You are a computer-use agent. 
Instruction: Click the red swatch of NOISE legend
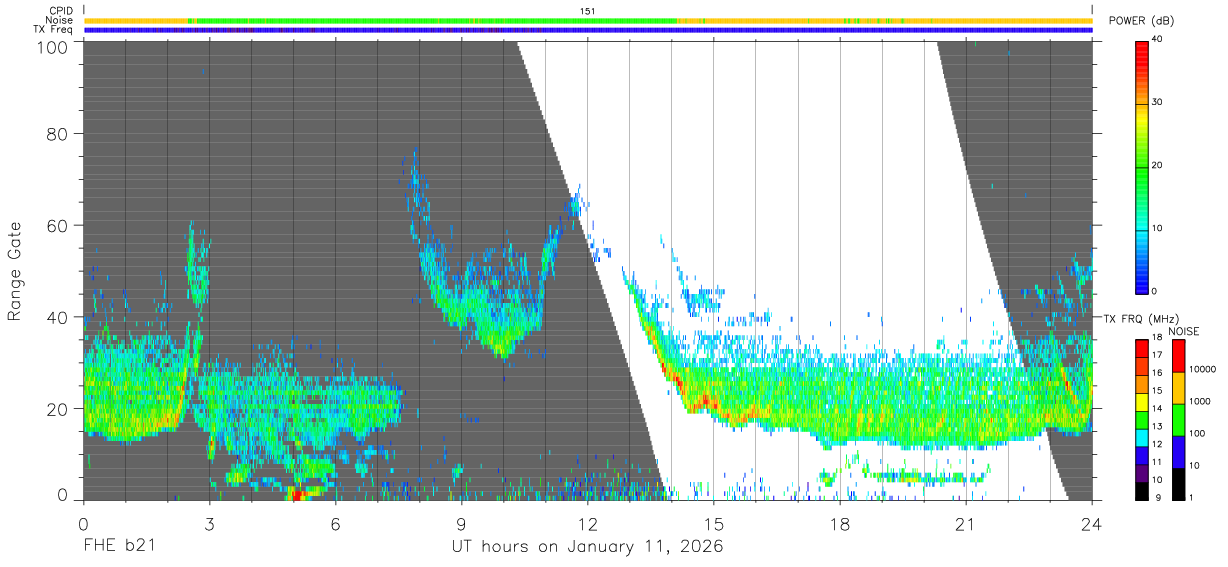click(x=1178, y=356)
